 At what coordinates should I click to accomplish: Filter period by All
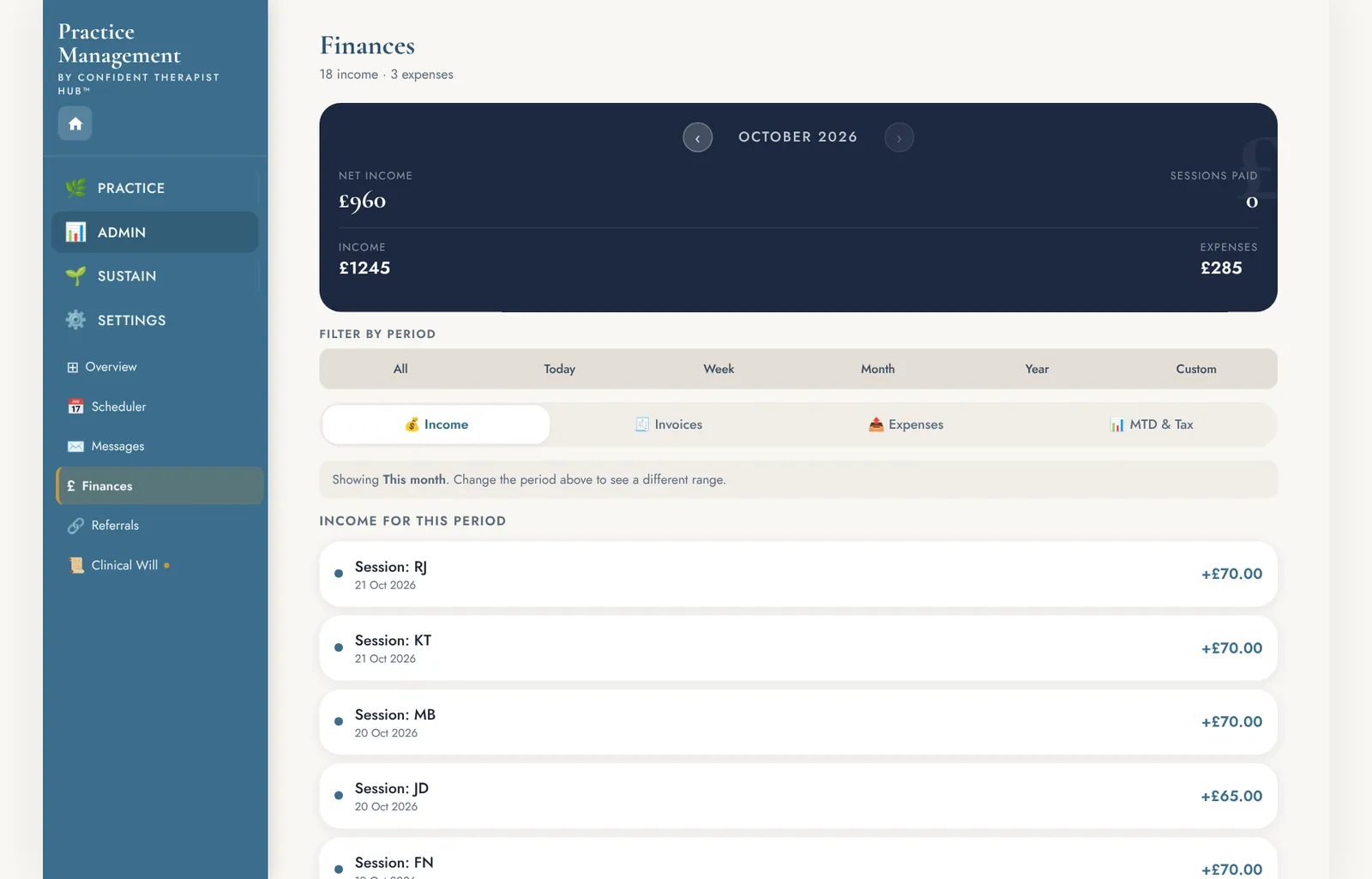[400, 369]
